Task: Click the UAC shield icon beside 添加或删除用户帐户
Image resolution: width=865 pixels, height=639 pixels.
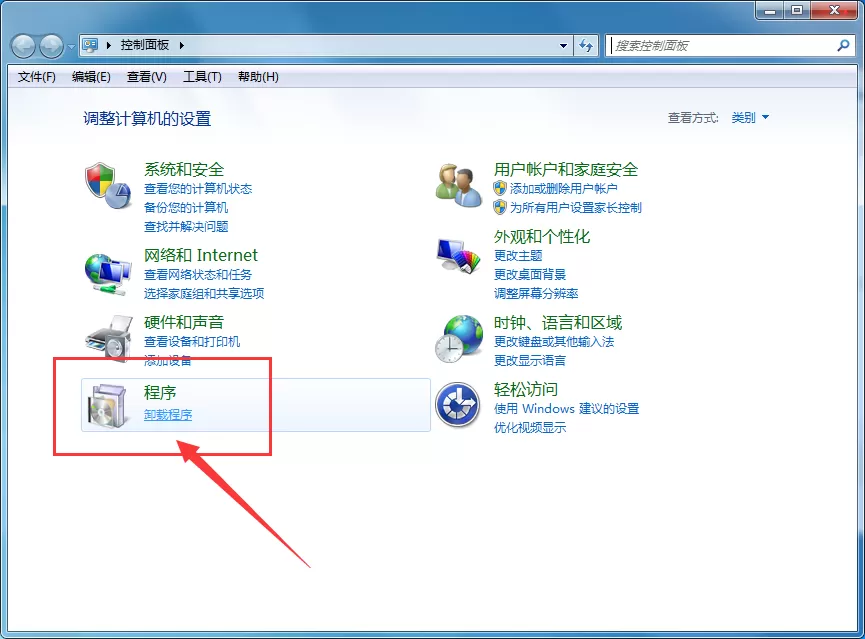Action: point(500,188)
